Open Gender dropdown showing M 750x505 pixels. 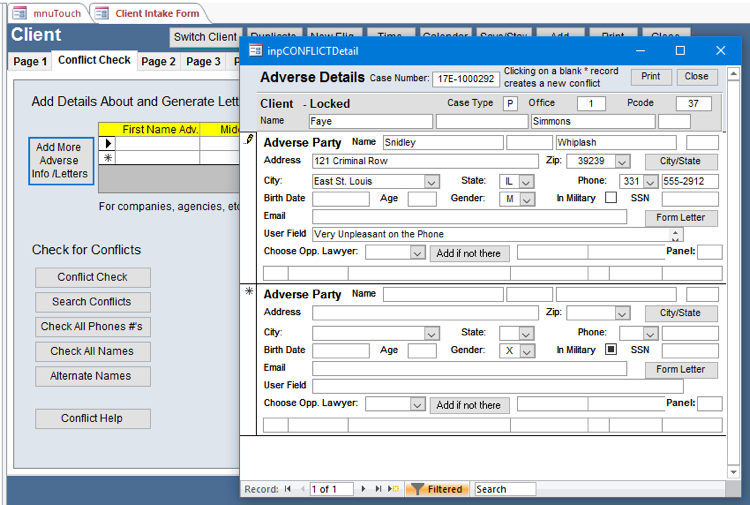tap(526, 198)
